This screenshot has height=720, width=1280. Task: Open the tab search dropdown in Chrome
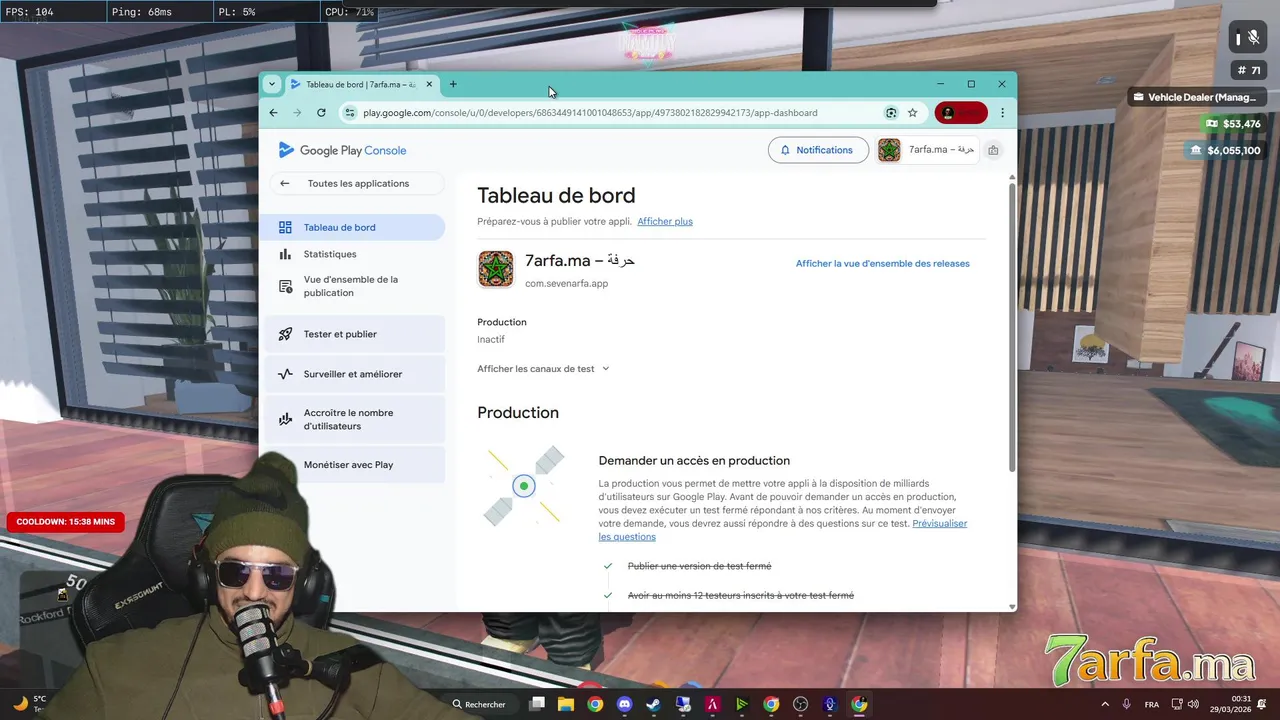click(272, 85)
